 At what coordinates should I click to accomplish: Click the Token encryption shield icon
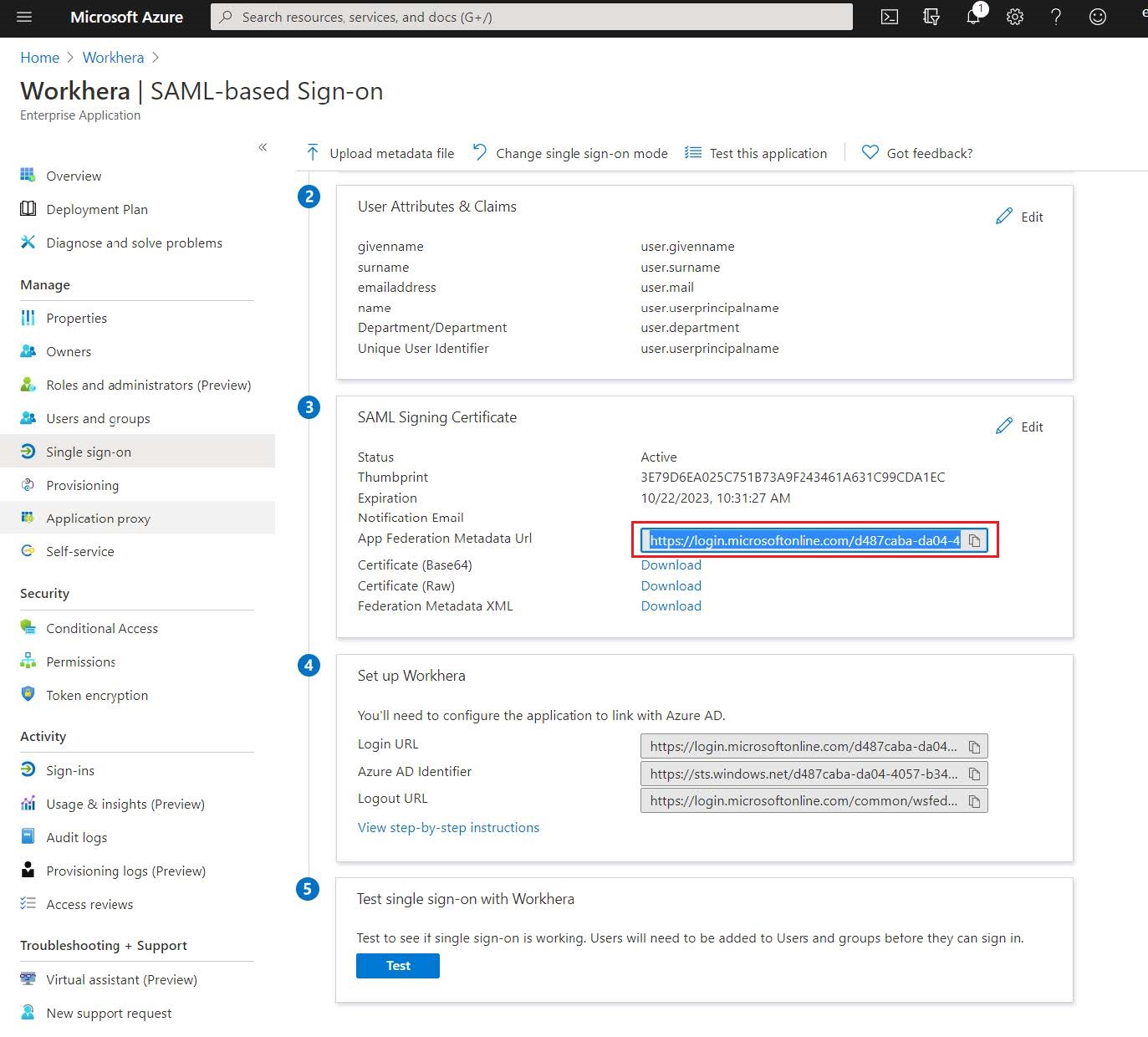[x=28, y=694]
